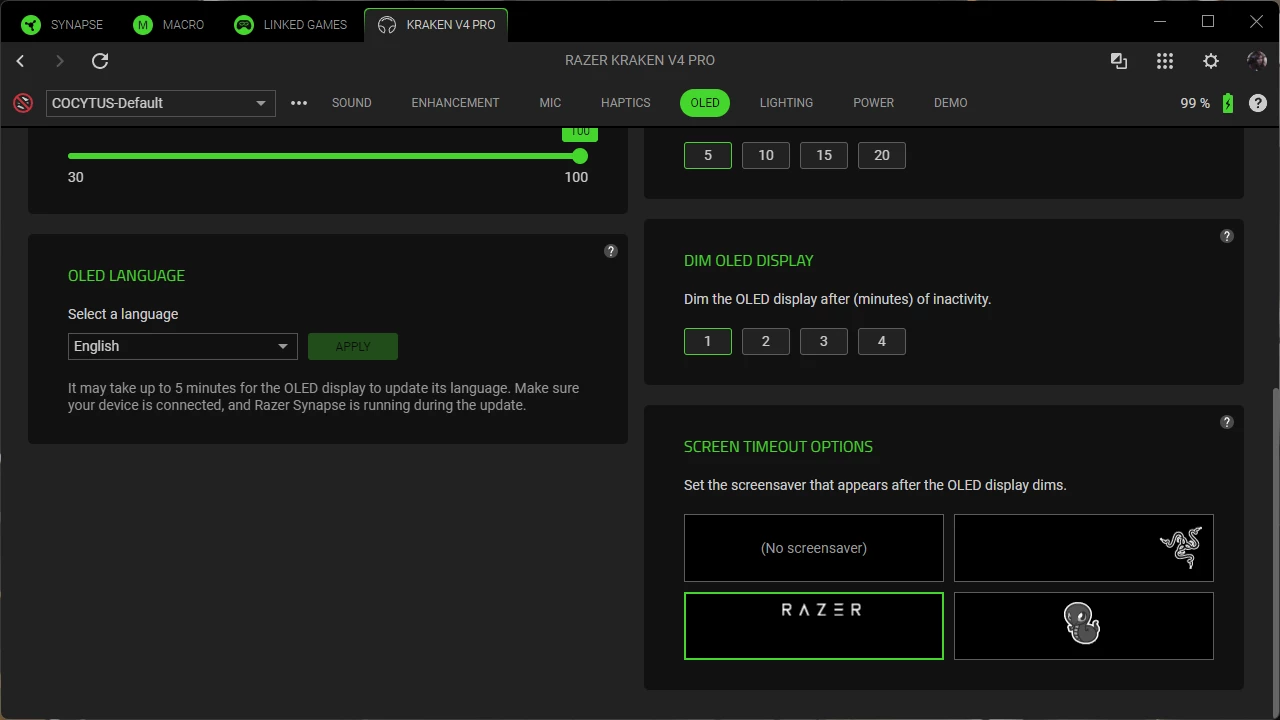The width and height of the screenshot is (1280, 720).
Task: Switch to the Sound tab
Action: point(352,103)
